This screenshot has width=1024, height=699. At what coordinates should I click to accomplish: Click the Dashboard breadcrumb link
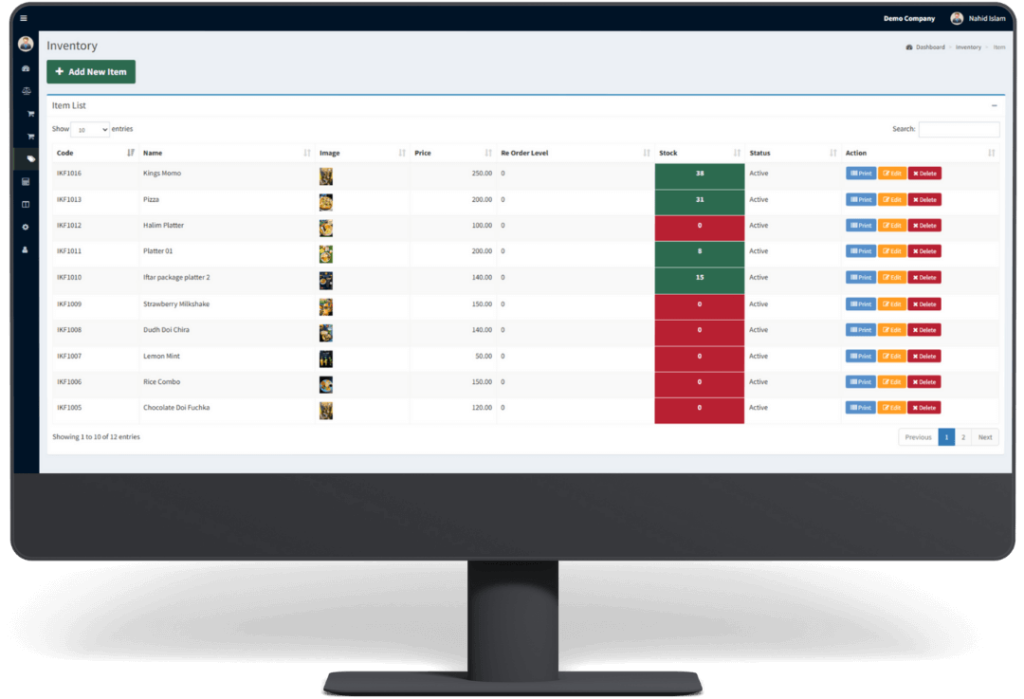(x=929, y=47)
